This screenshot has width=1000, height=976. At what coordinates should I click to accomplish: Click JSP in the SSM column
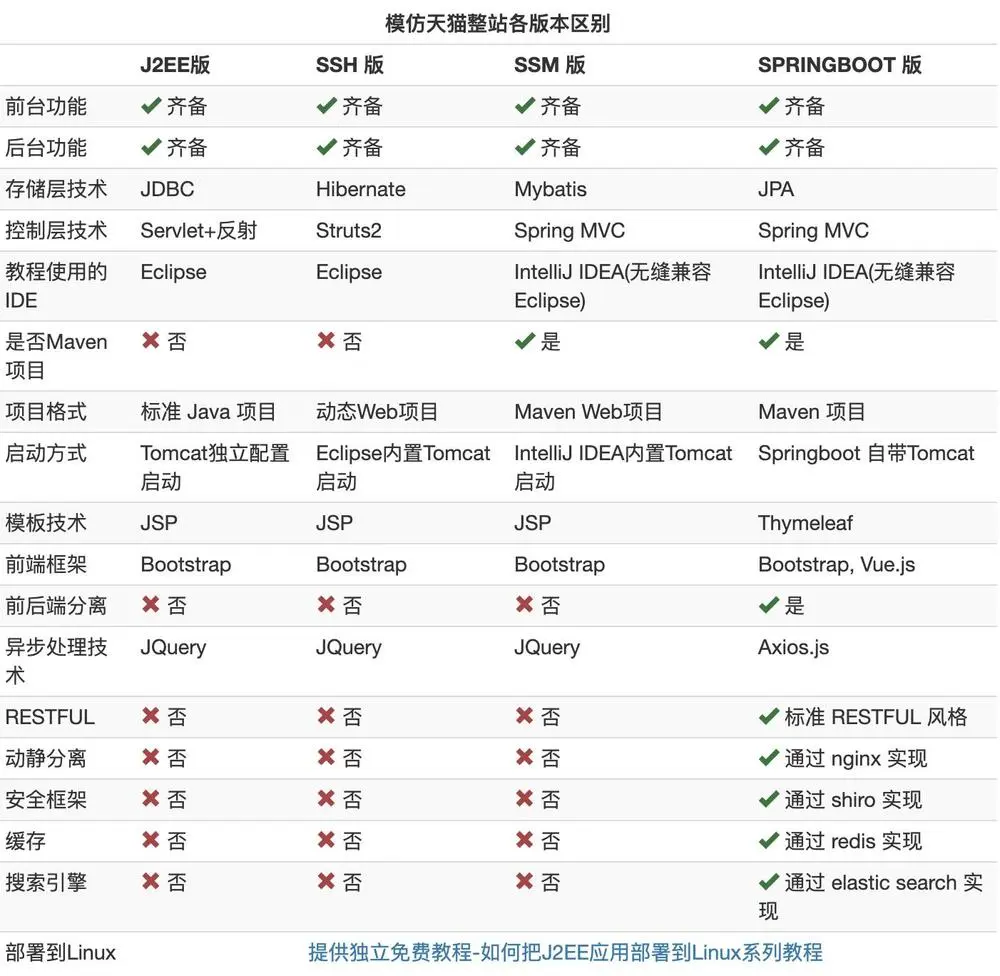coord(532,522)
